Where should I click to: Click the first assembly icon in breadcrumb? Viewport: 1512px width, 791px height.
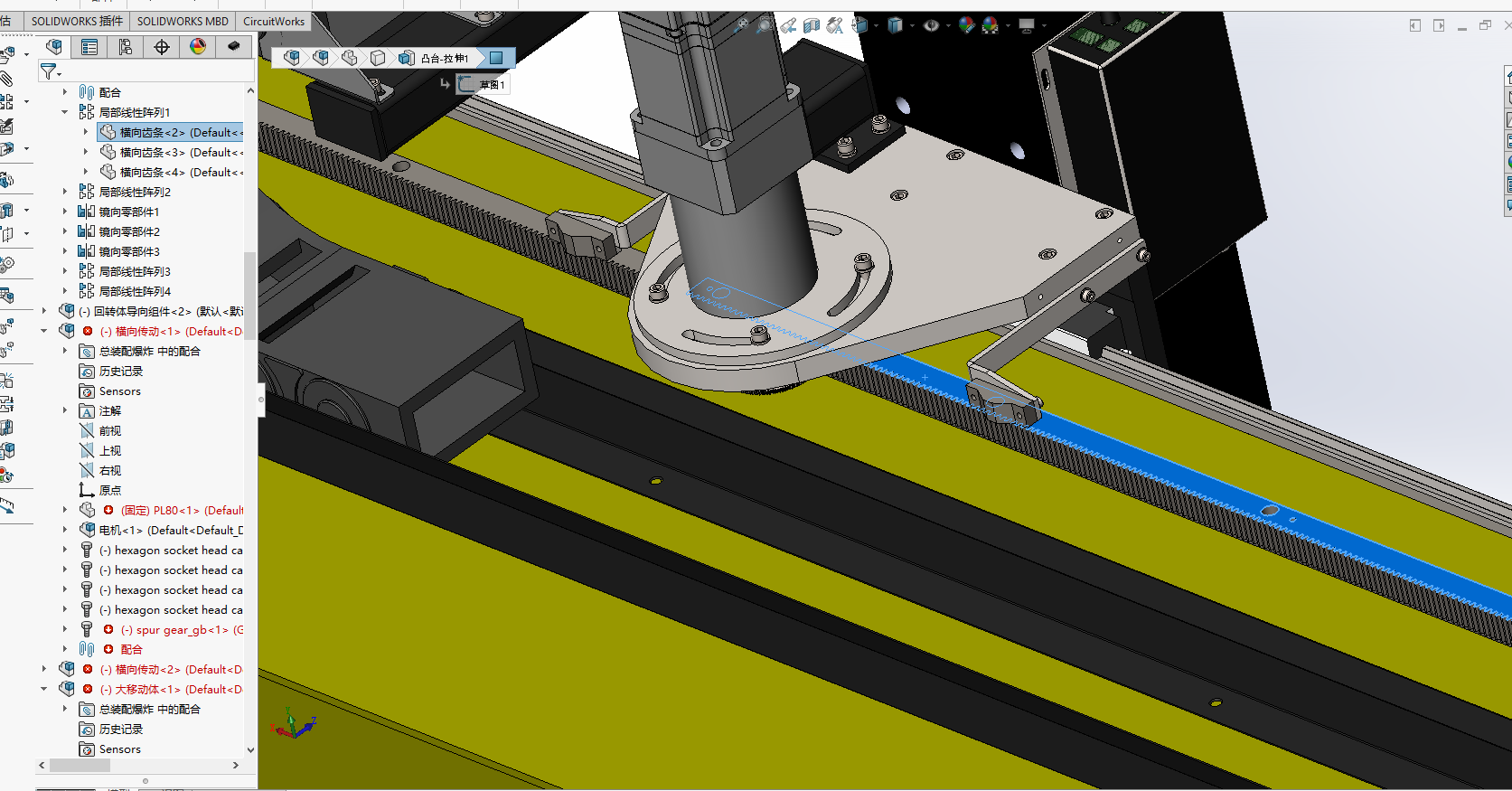pyautogui.click(x=292, y=58)
